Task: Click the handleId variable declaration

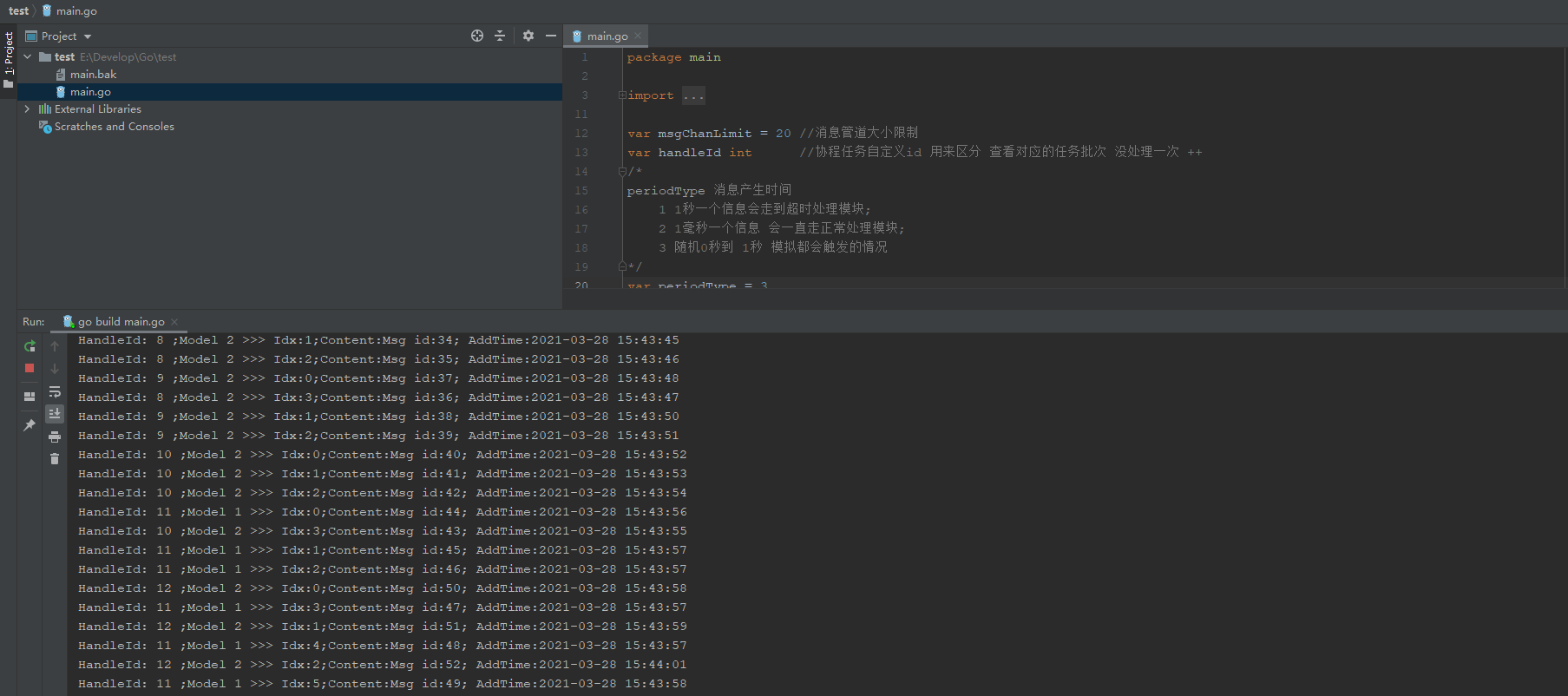Action: [x=689, y=153]
